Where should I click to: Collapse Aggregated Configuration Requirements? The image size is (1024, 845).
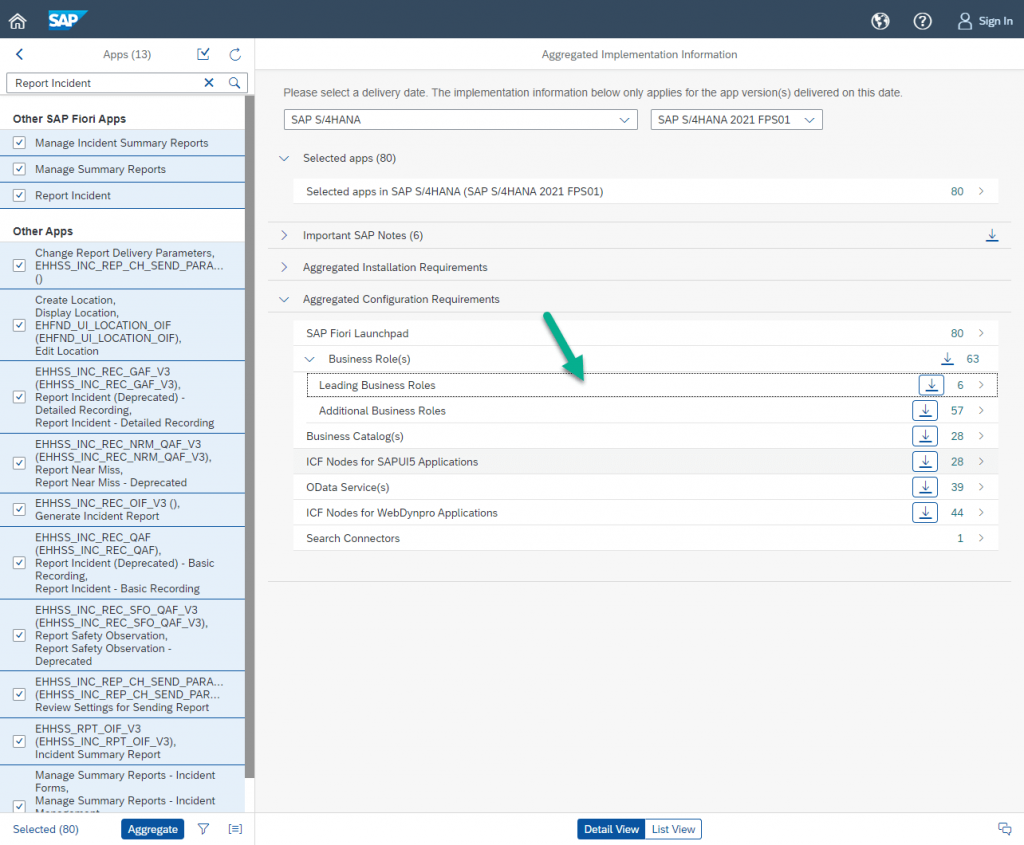[284, 299]
